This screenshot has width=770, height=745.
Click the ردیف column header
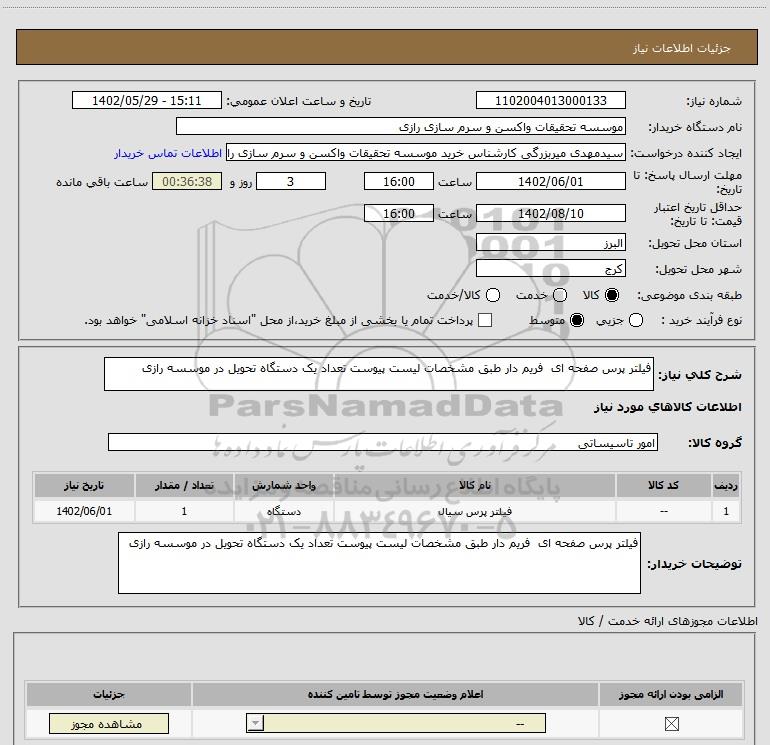726,485
